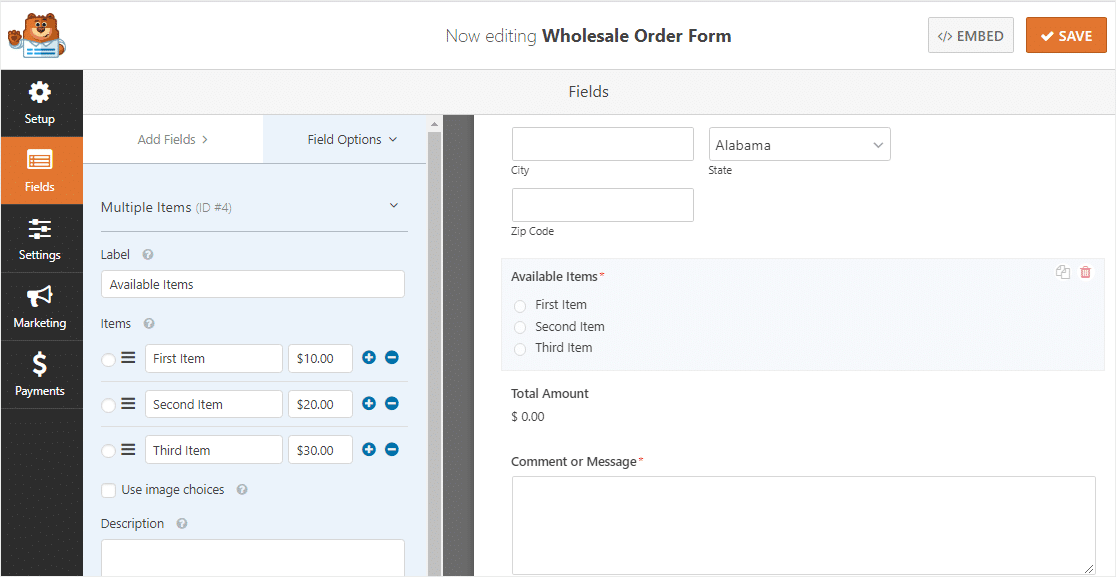Open the Settings sidebar section

pyautogui.click(x=41, y=239)
